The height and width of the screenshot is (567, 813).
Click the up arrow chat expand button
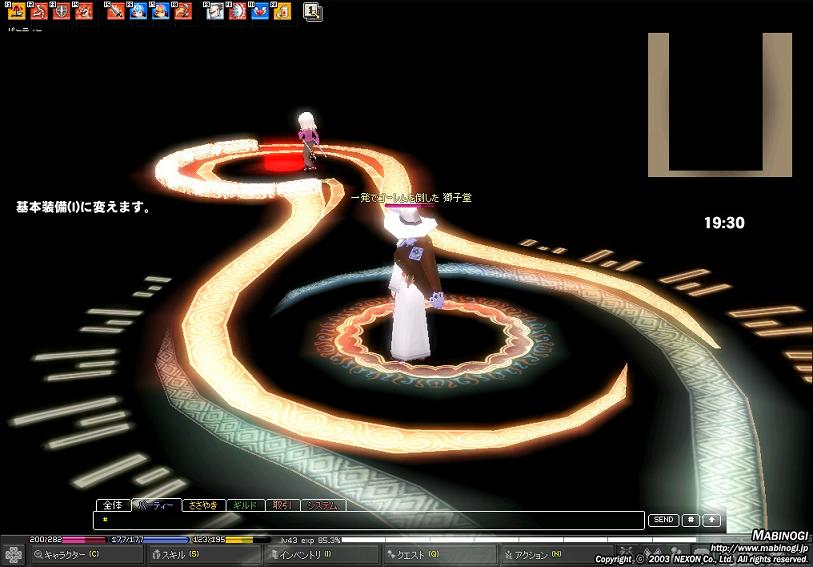pos(712,520)
